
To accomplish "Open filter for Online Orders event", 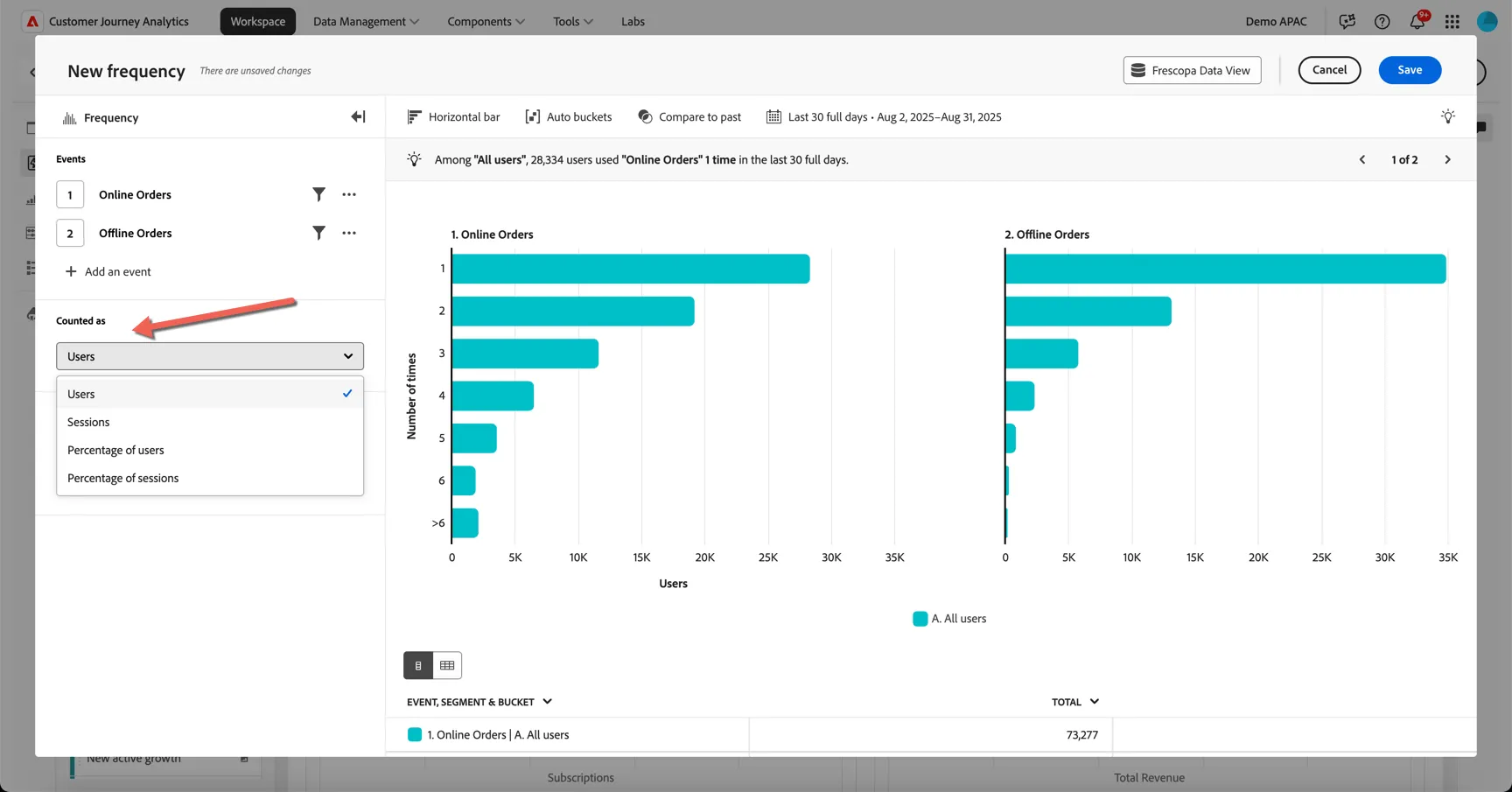I will pyautogui.click(x=318, y=194).
